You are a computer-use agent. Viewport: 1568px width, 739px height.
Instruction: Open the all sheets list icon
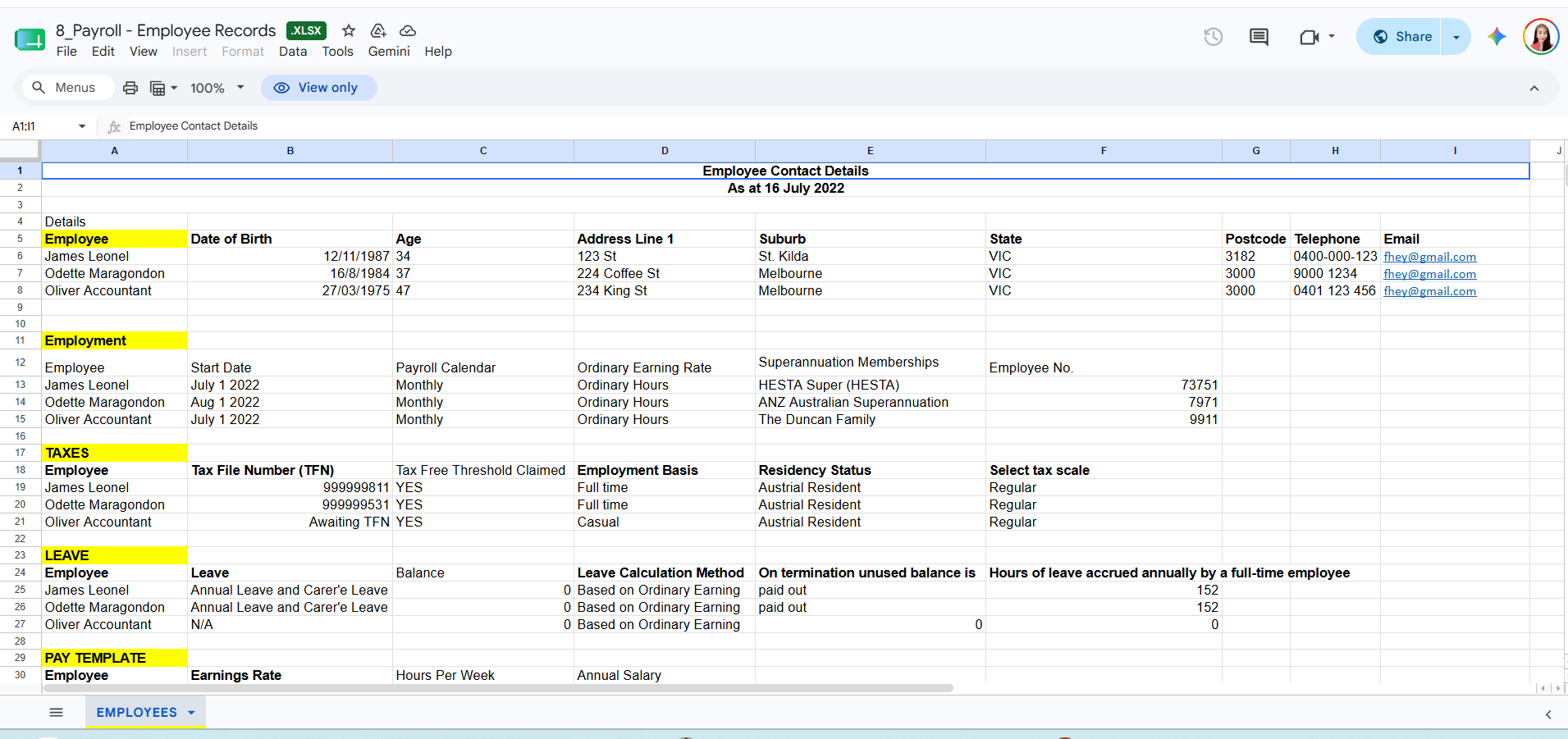coord(56,712)
